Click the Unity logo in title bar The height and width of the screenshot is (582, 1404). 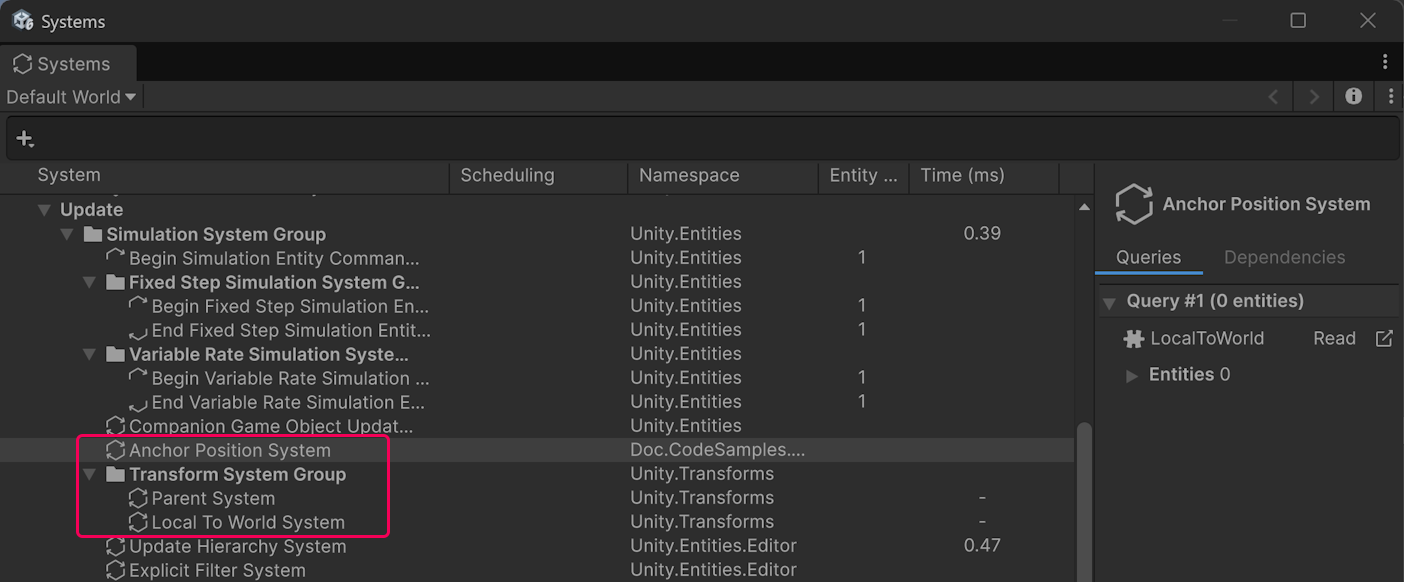(22, 20)
